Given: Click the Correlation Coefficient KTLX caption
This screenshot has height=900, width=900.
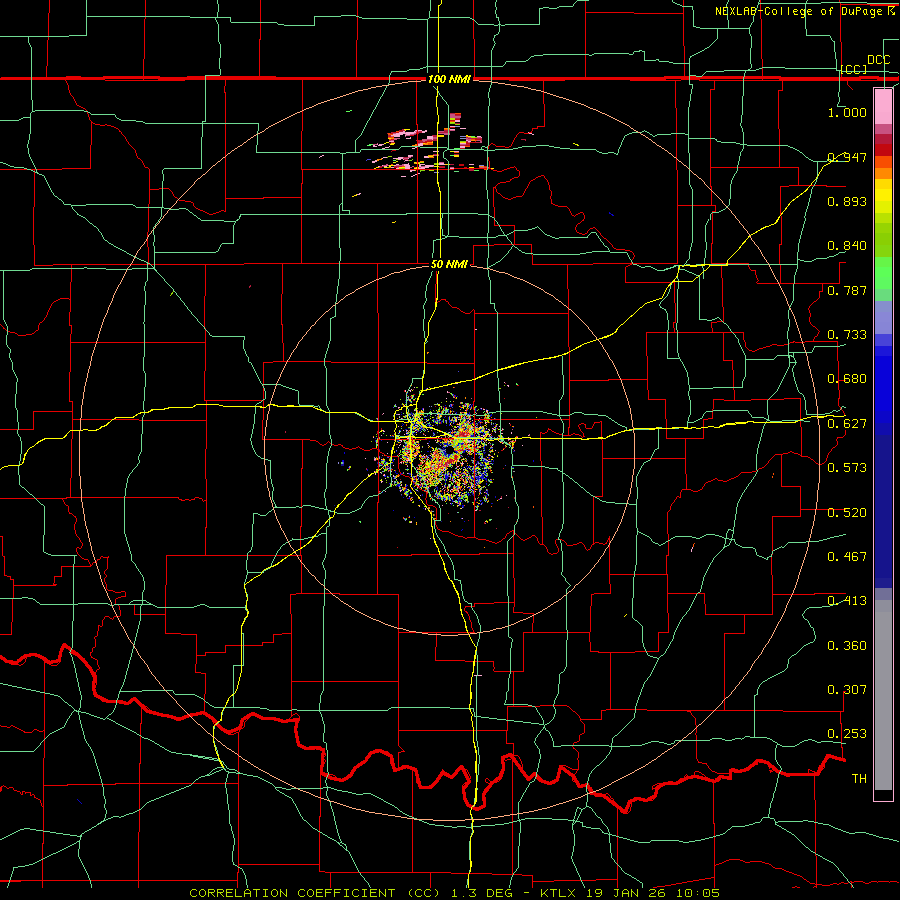Looking at the screenshot, I should click(x=454, y=893).
